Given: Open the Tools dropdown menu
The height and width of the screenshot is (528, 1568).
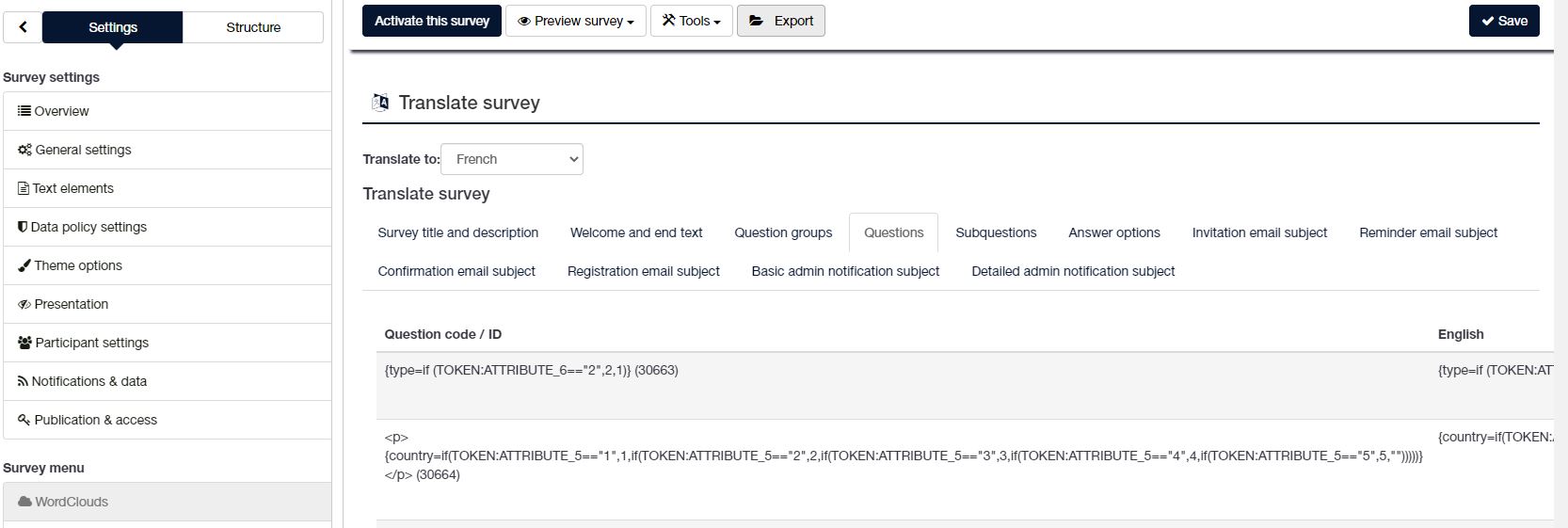Looking at the screenshot, I should pos(691,21).
